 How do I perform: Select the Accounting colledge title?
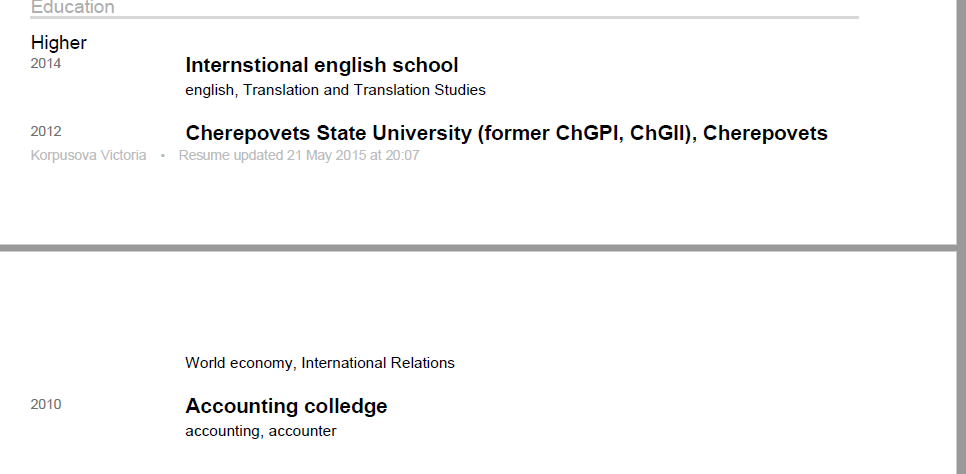[286, 406]
